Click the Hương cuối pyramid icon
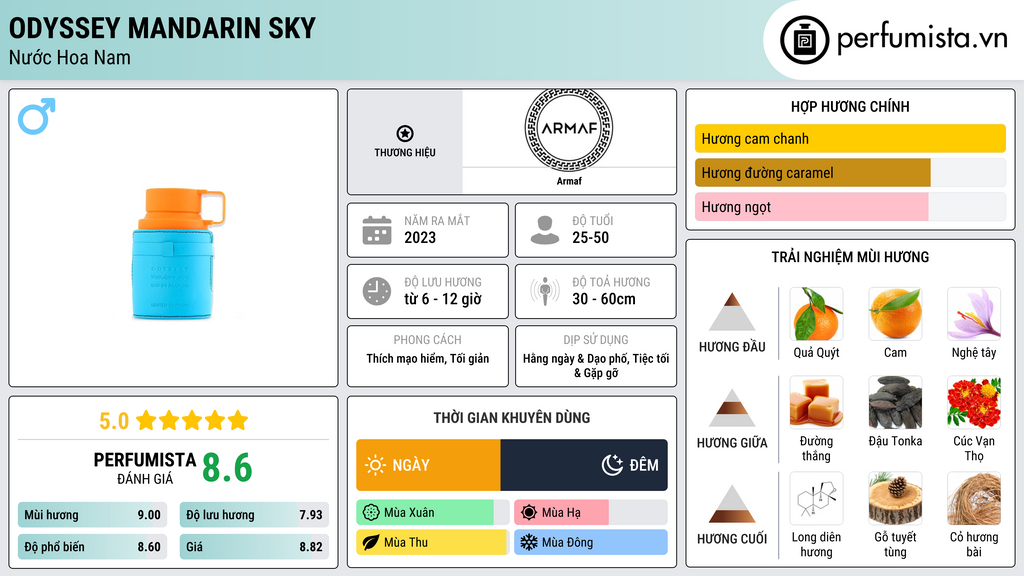 [732, 504]
